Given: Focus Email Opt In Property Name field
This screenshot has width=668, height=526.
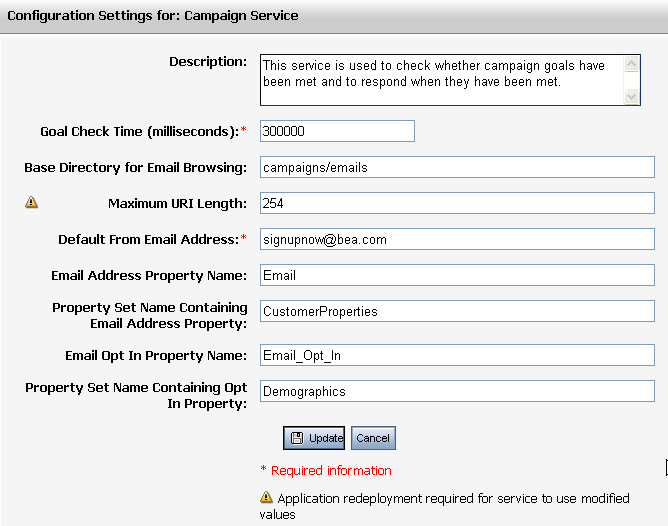Looking at the screenshot, I should [x=457, y=355].
